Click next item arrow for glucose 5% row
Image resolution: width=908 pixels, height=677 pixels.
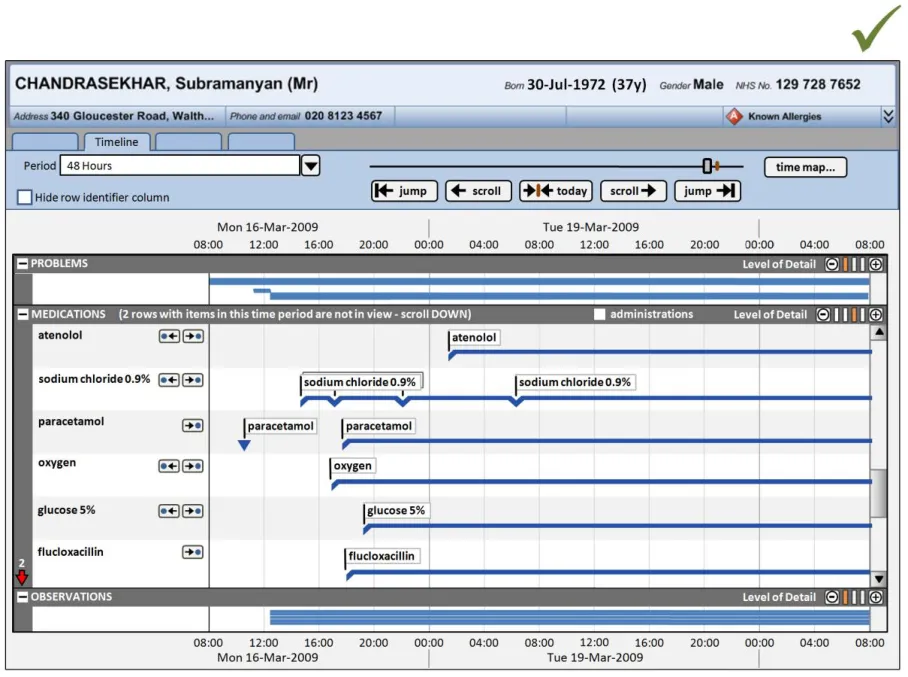[x=193, y=511]
